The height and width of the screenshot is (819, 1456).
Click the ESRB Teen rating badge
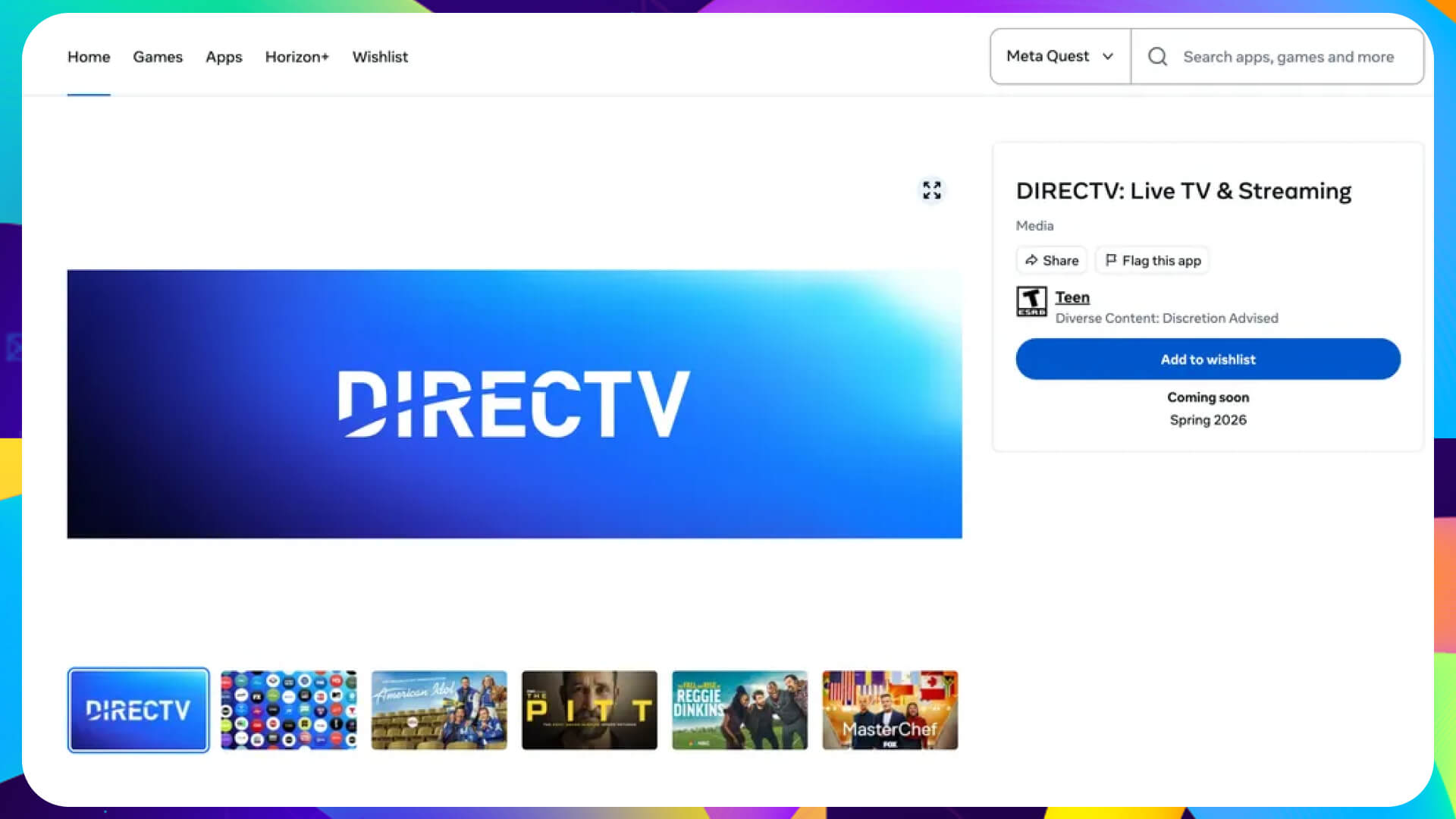click(x=1031, y=302)
